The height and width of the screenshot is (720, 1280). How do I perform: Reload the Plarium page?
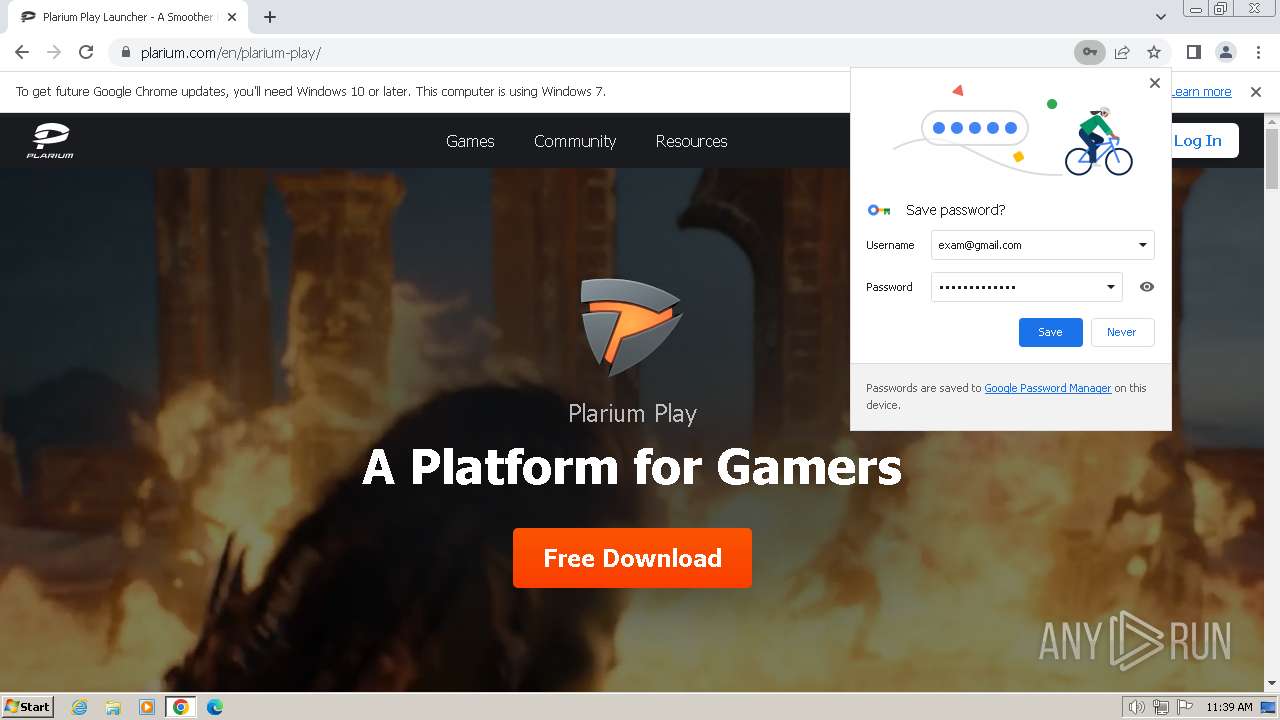tap(86, 52)
